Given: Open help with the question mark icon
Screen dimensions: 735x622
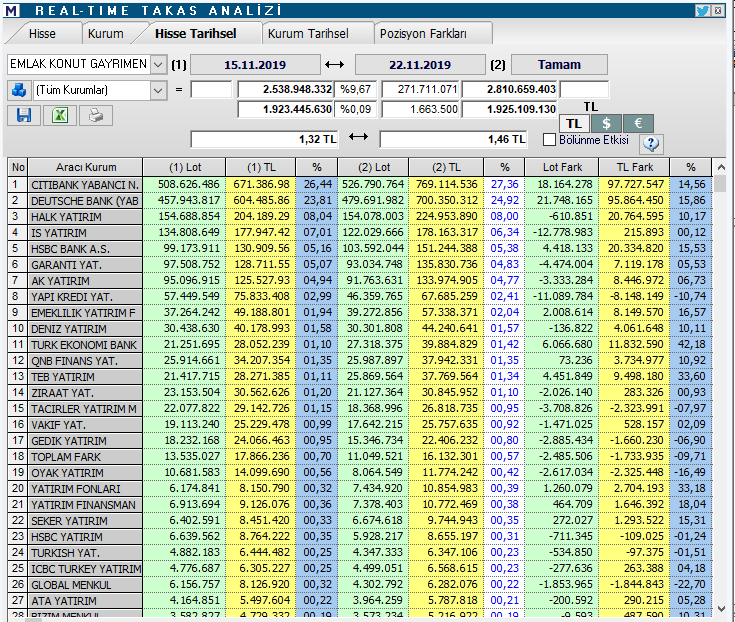Looking at the screenshot, I should tap(651, 143).
